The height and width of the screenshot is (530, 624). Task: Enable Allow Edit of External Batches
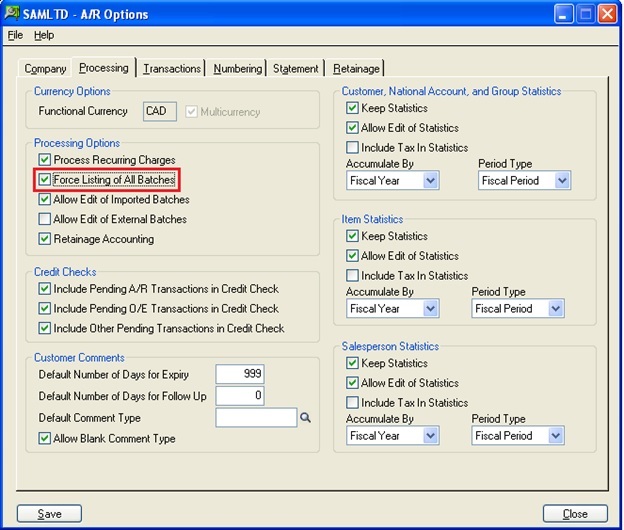[45, 219]
